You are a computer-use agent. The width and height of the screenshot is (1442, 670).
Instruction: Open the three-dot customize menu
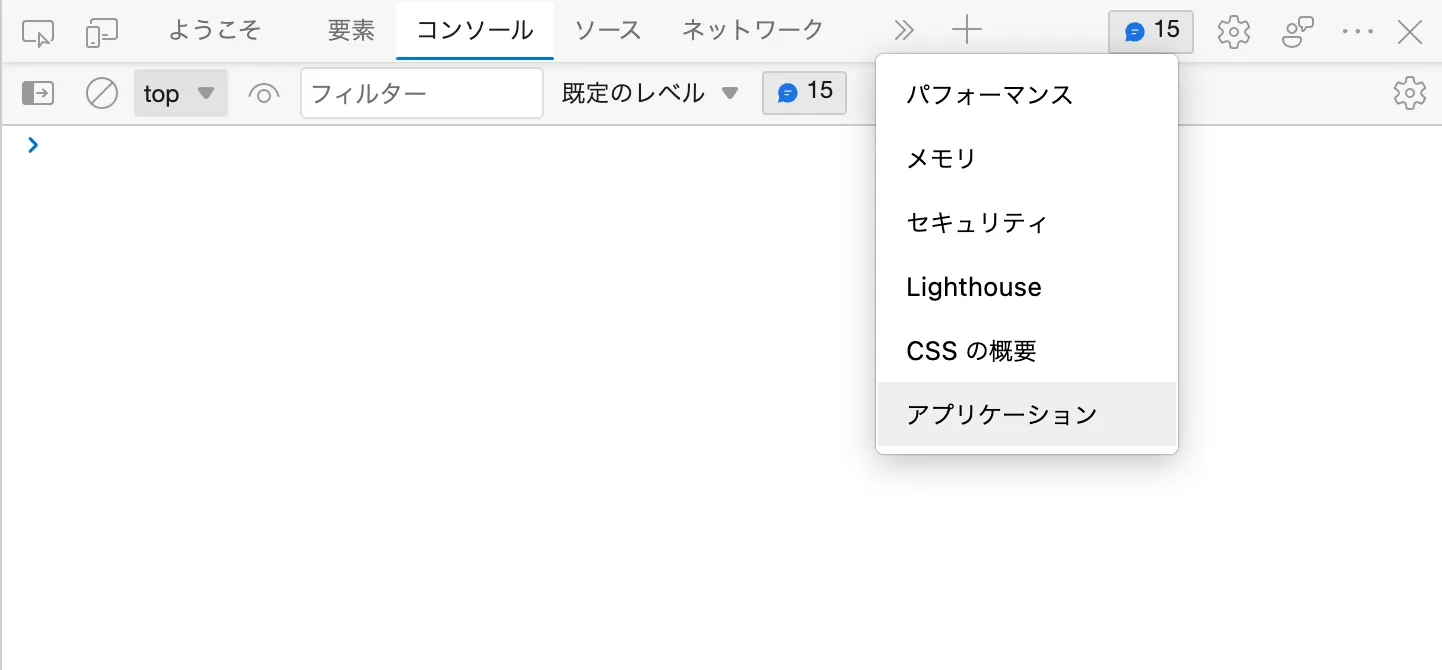point(1358,32)
